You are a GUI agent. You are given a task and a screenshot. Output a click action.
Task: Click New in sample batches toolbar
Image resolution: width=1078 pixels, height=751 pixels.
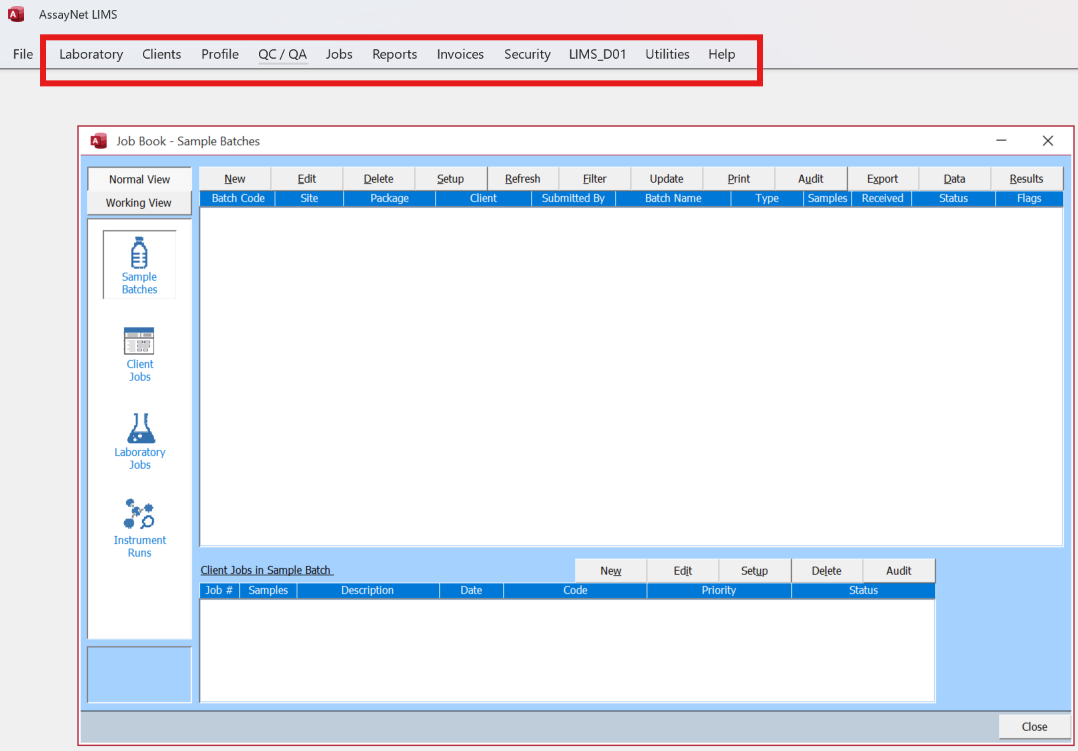235,179
